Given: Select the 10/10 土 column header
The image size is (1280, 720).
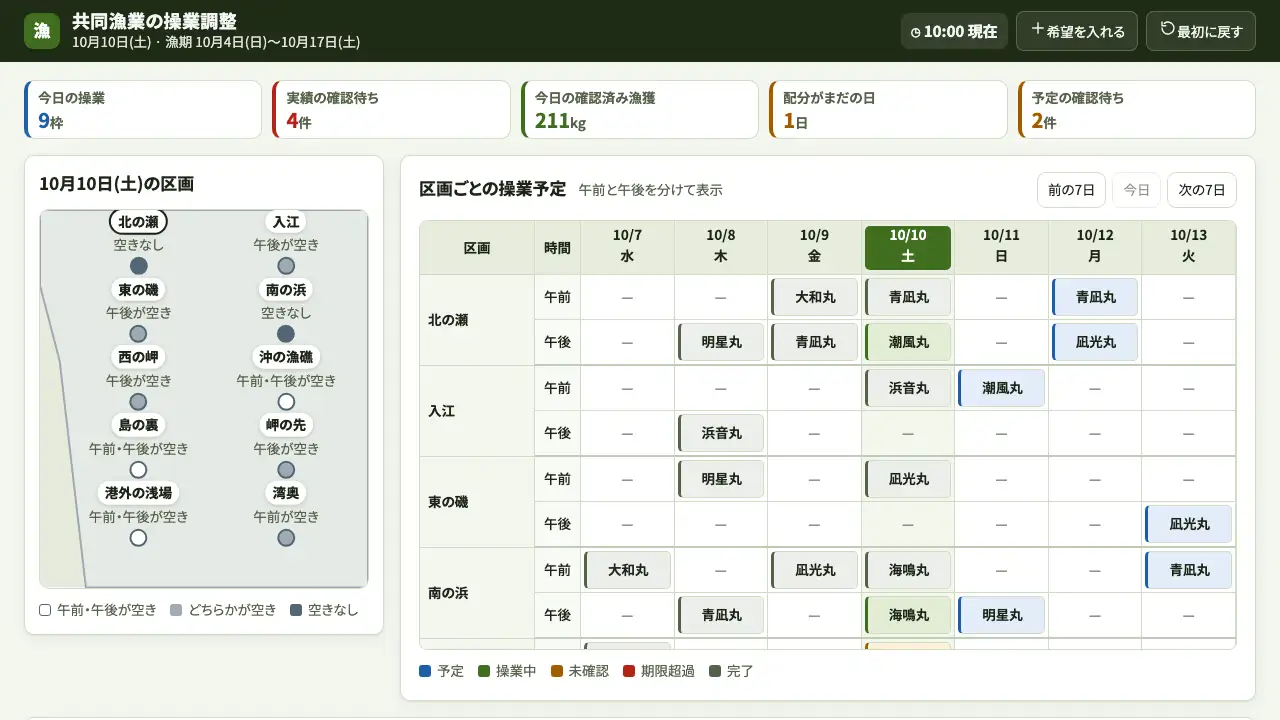Looking at the screenshot, I should [908, 247].
